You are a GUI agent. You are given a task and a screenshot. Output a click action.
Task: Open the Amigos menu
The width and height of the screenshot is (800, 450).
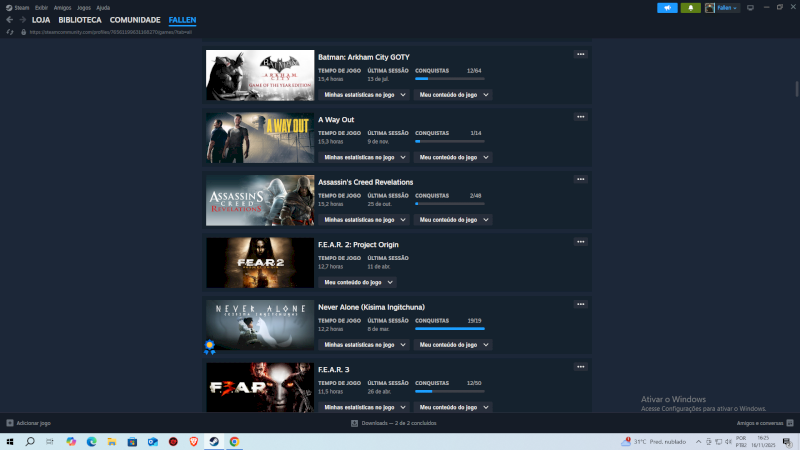62,8
